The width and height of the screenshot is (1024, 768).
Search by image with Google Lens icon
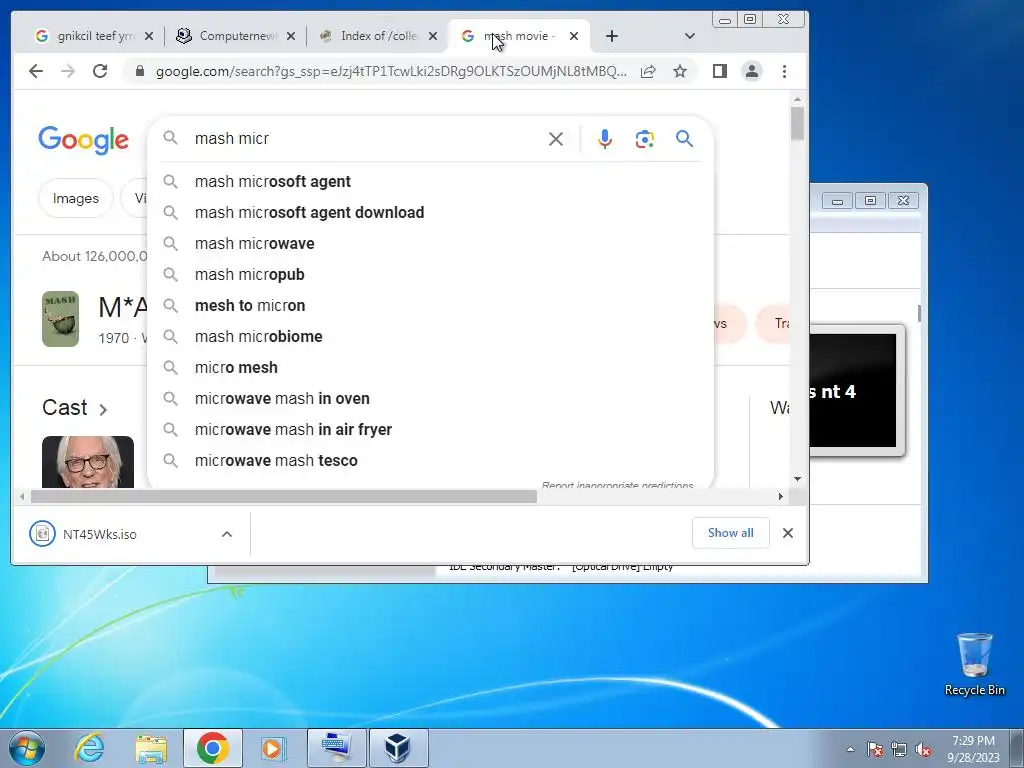click(645, 138)
